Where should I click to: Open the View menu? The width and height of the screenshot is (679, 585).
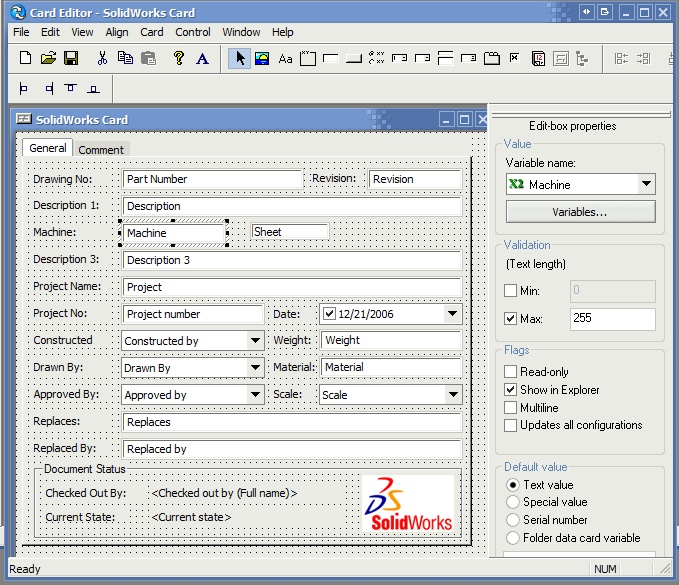pos(82,32)
